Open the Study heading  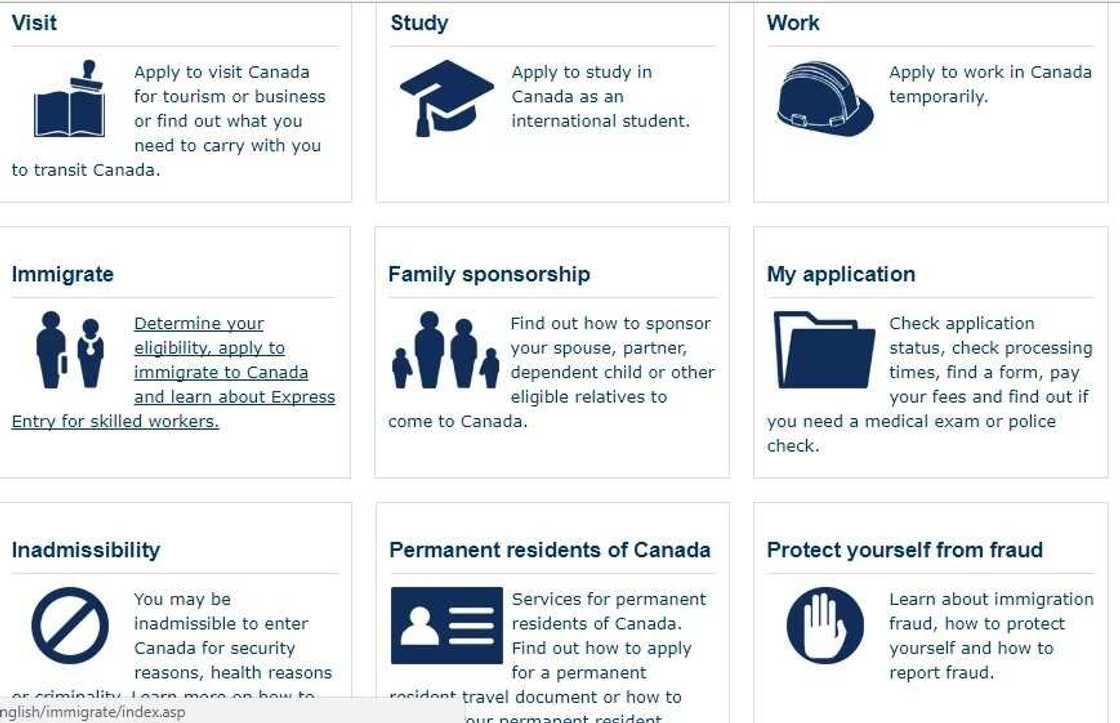click(x=419, y=23)
